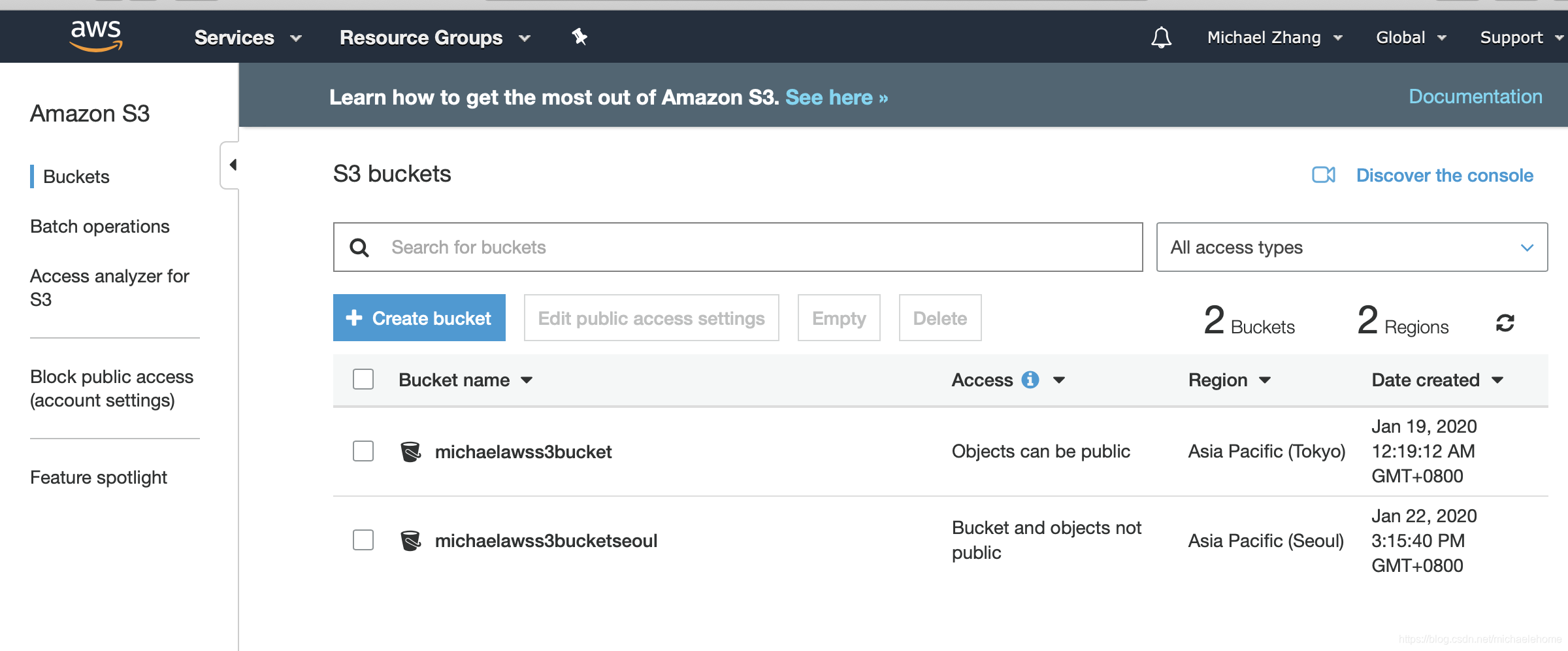The height and width of the screenshot is (651, 1568).
Task: Select Buckets in the sidebar
Action: click(x=76, y=176)
